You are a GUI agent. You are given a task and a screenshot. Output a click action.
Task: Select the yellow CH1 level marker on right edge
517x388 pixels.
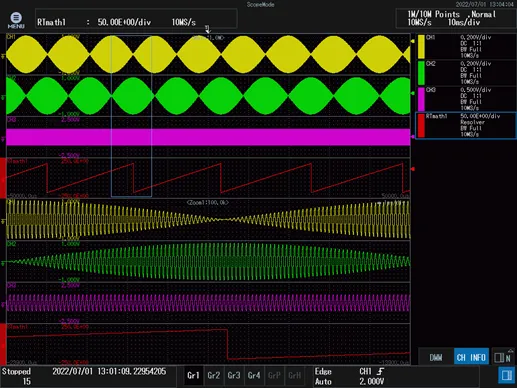[412, 41]
